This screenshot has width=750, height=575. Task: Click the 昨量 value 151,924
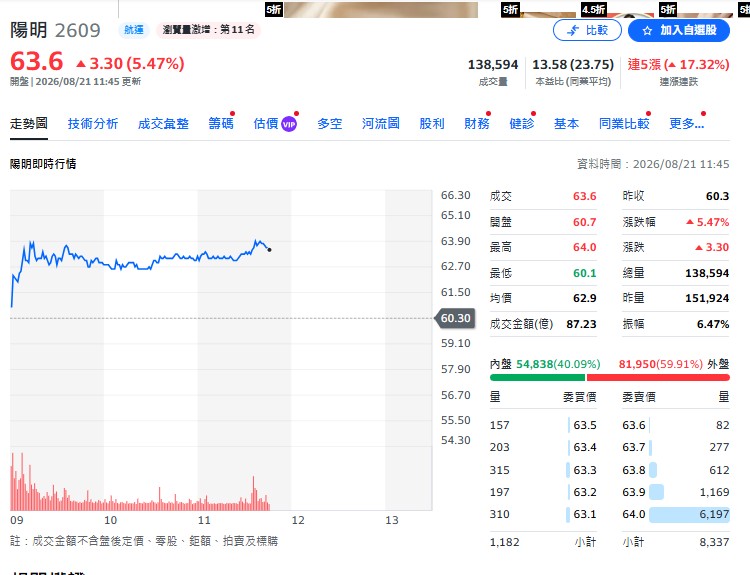tap(707, 299)
